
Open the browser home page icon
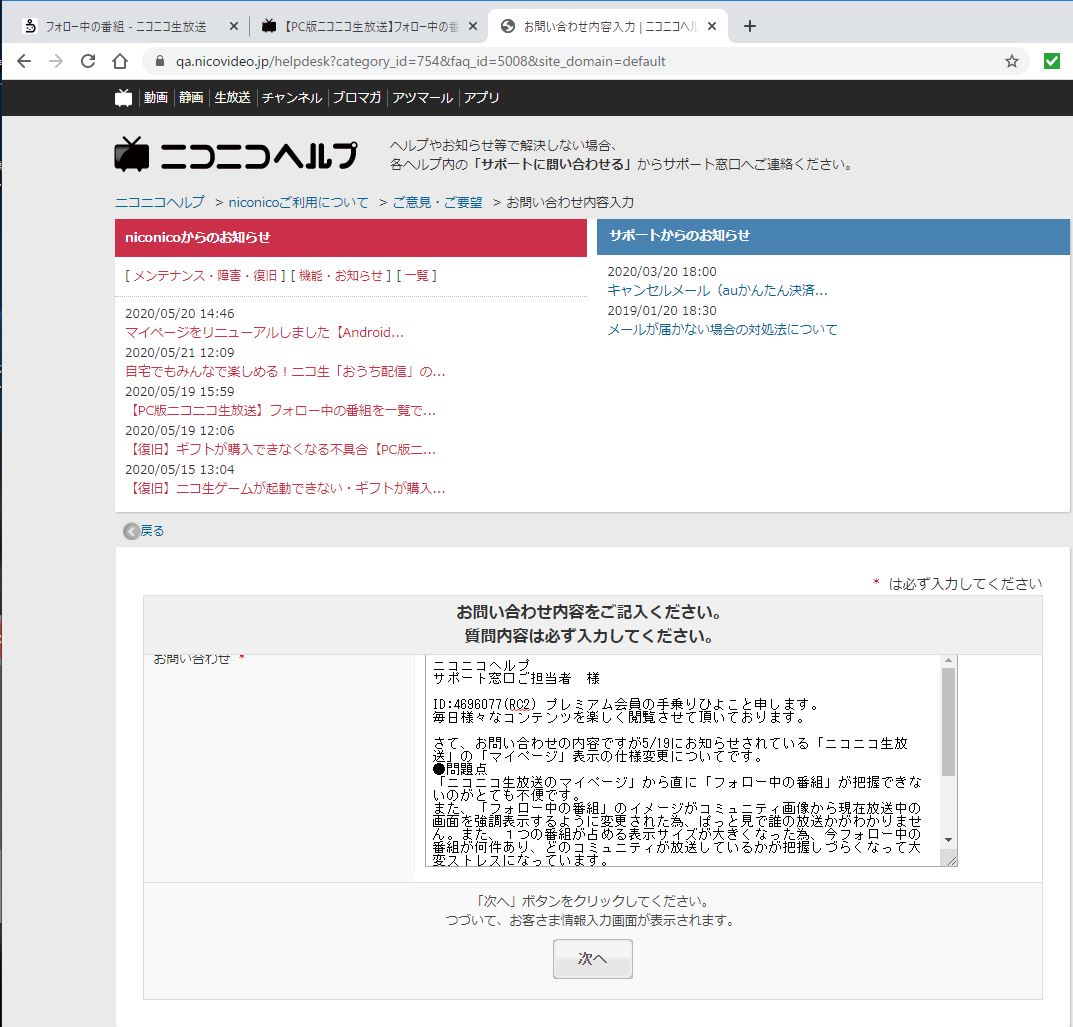pyautogui.click(x=120, y=61)
